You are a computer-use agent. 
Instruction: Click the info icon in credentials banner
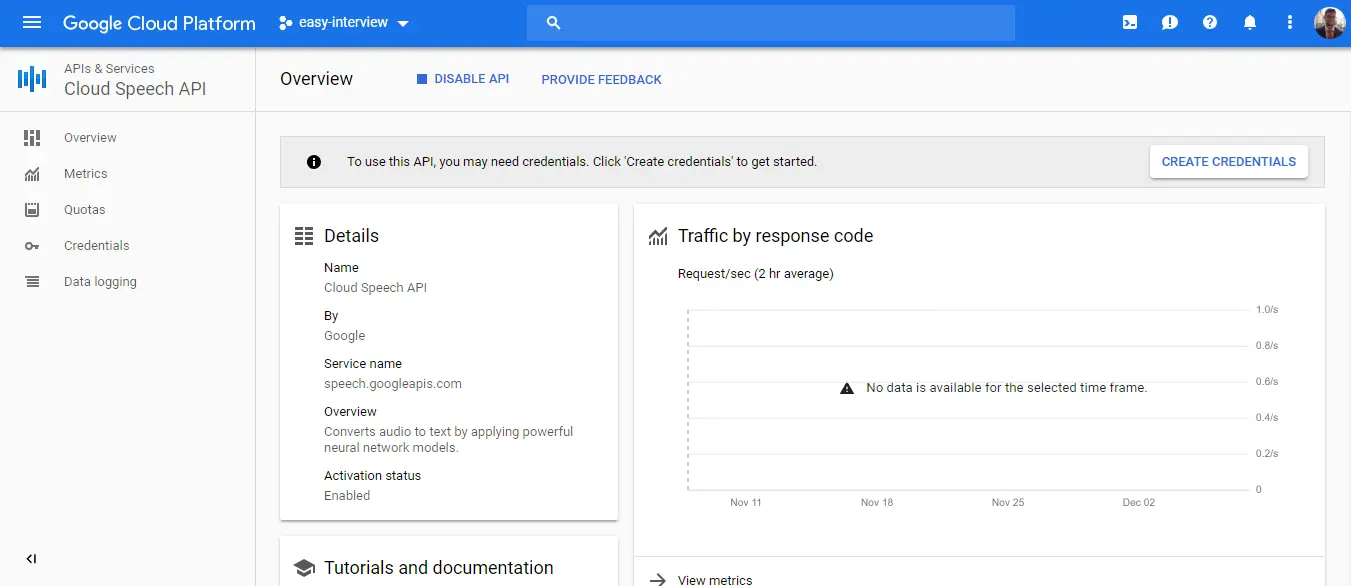tap(314, 162)
